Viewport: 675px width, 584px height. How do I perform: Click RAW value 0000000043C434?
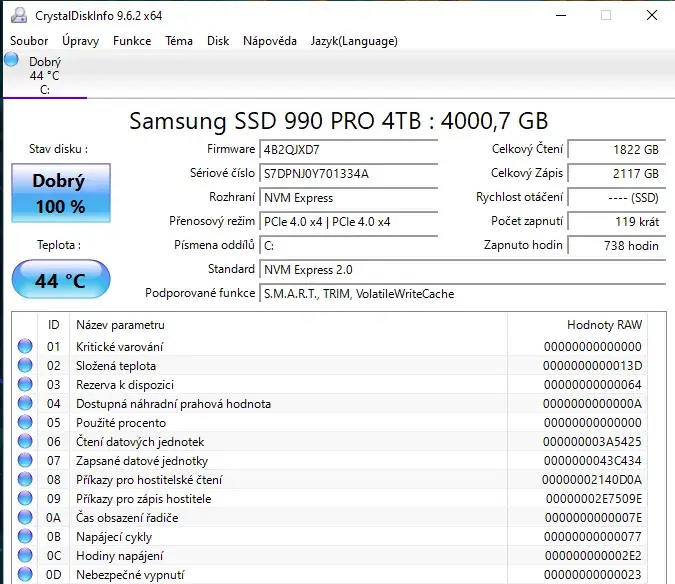(592, 460)
